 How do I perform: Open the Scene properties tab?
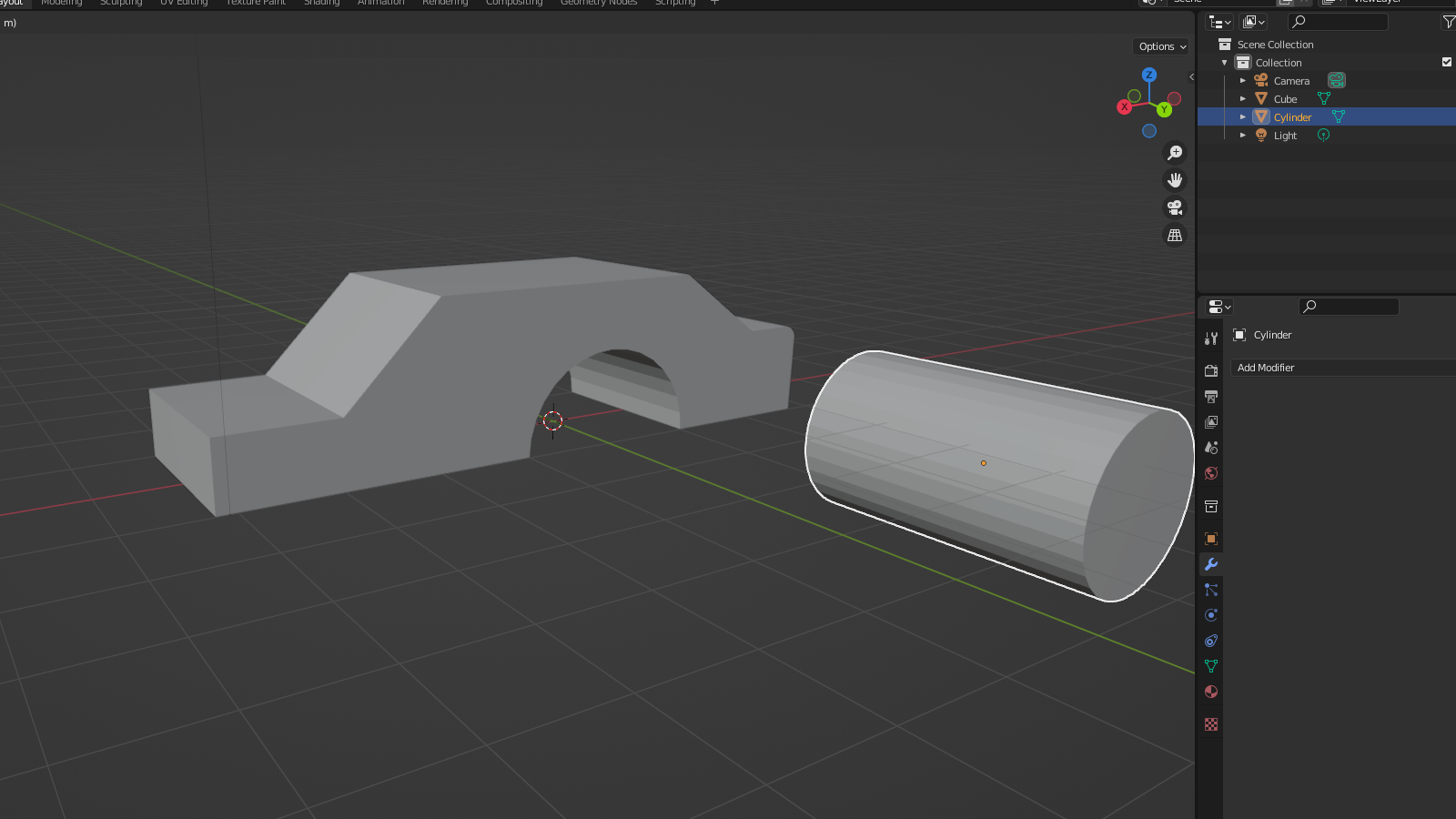pos(1211,448)
